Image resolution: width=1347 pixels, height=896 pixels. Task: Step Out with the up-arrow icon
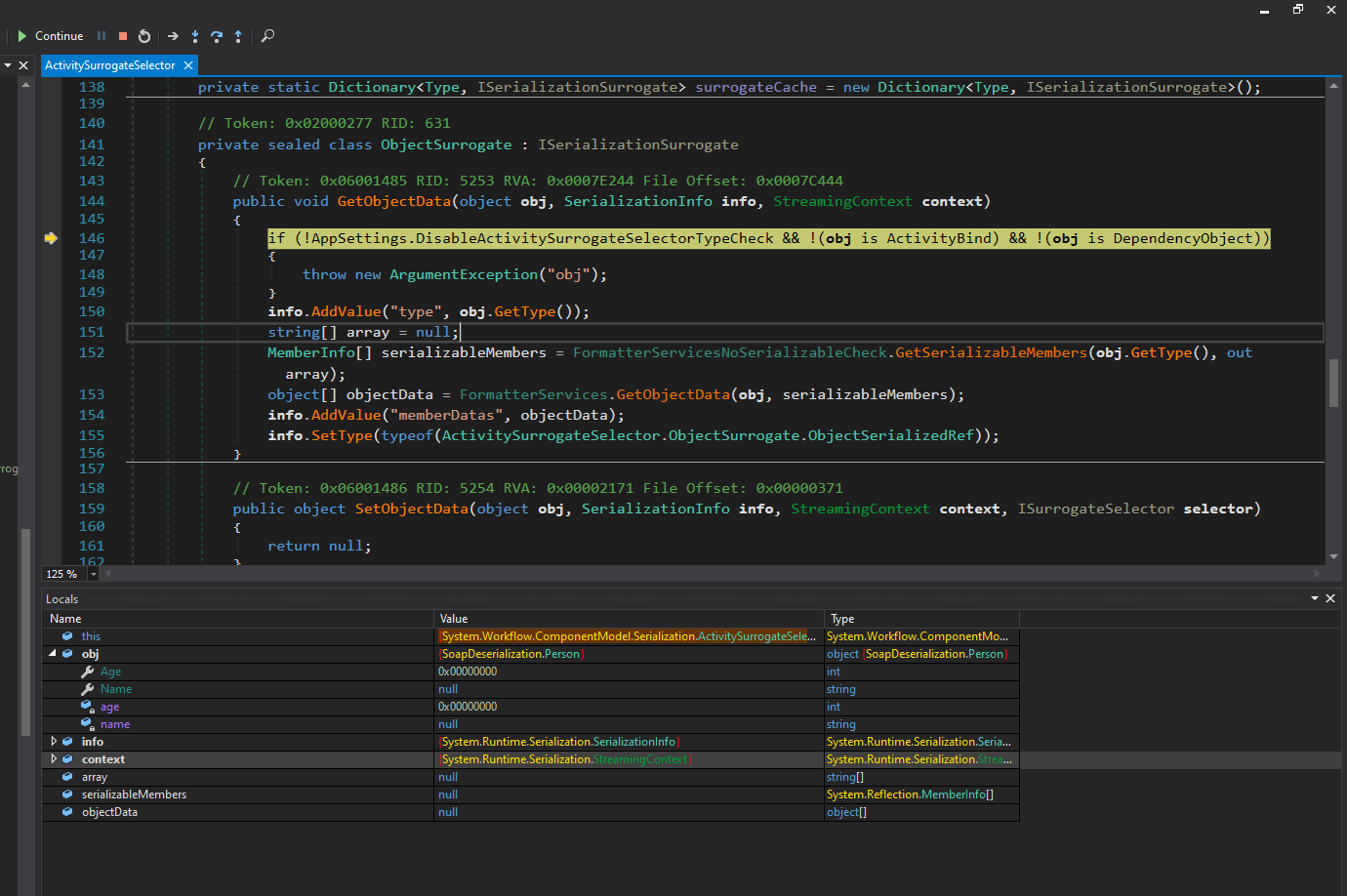[x=238, y=36]
